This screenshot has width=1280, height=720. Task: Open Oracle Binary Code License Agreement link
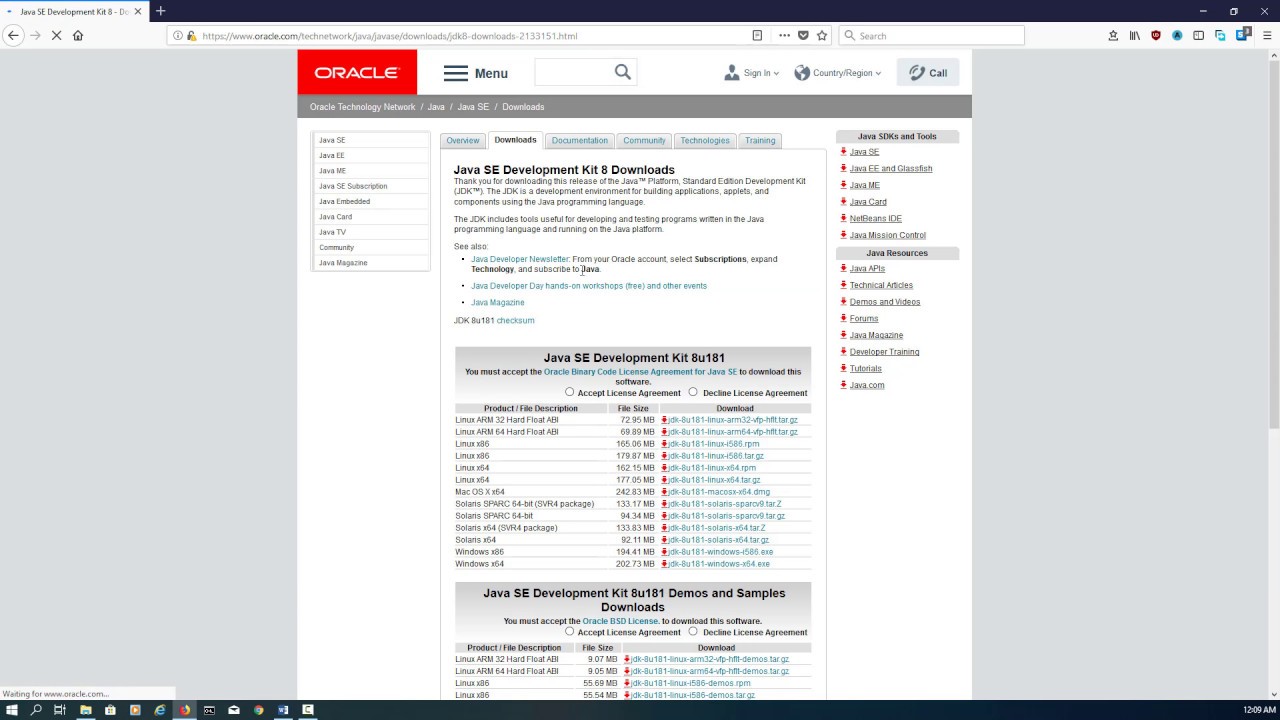[640, 372]
